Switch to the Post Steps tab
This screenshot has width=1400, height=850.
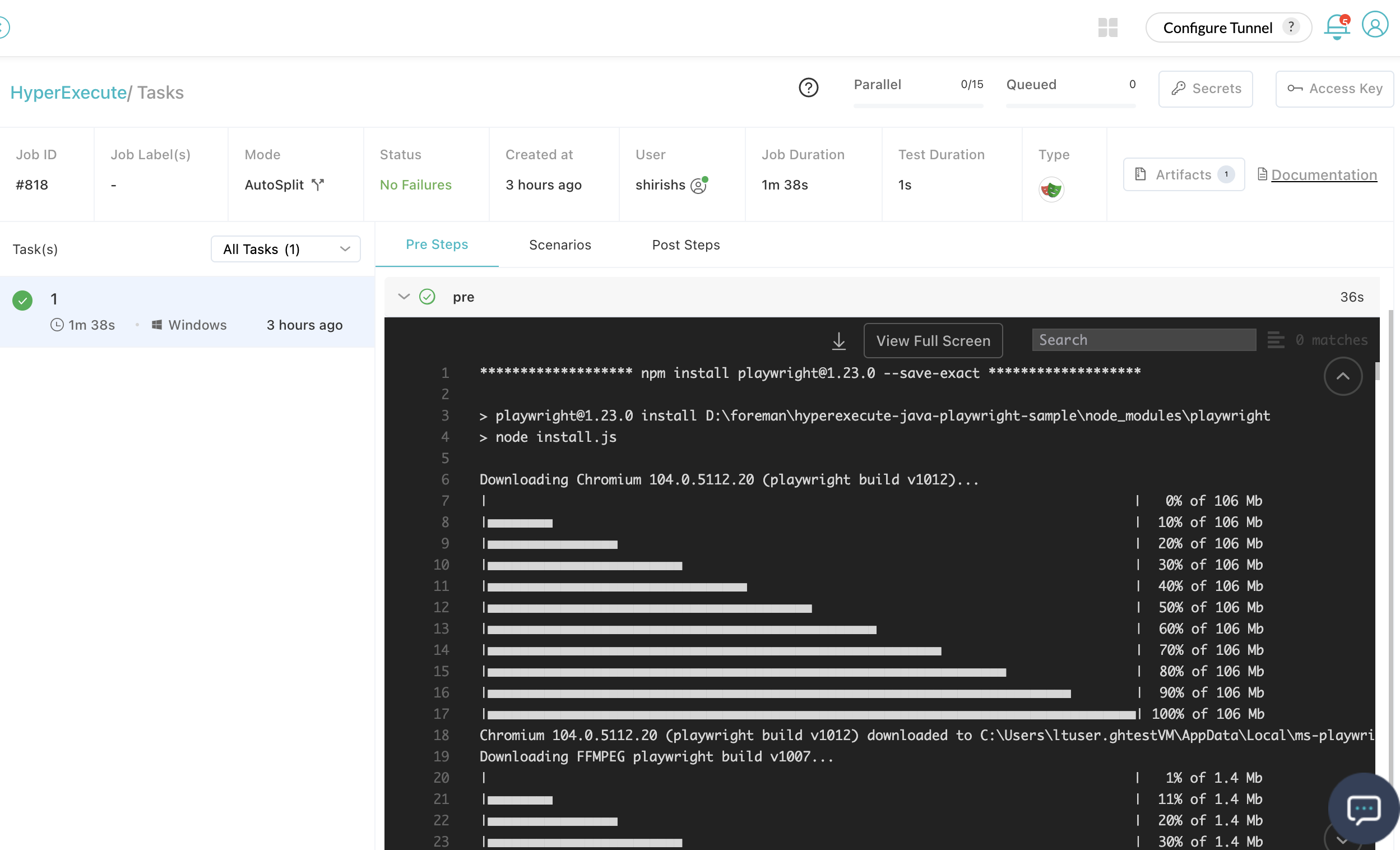[x=686, y=245]
